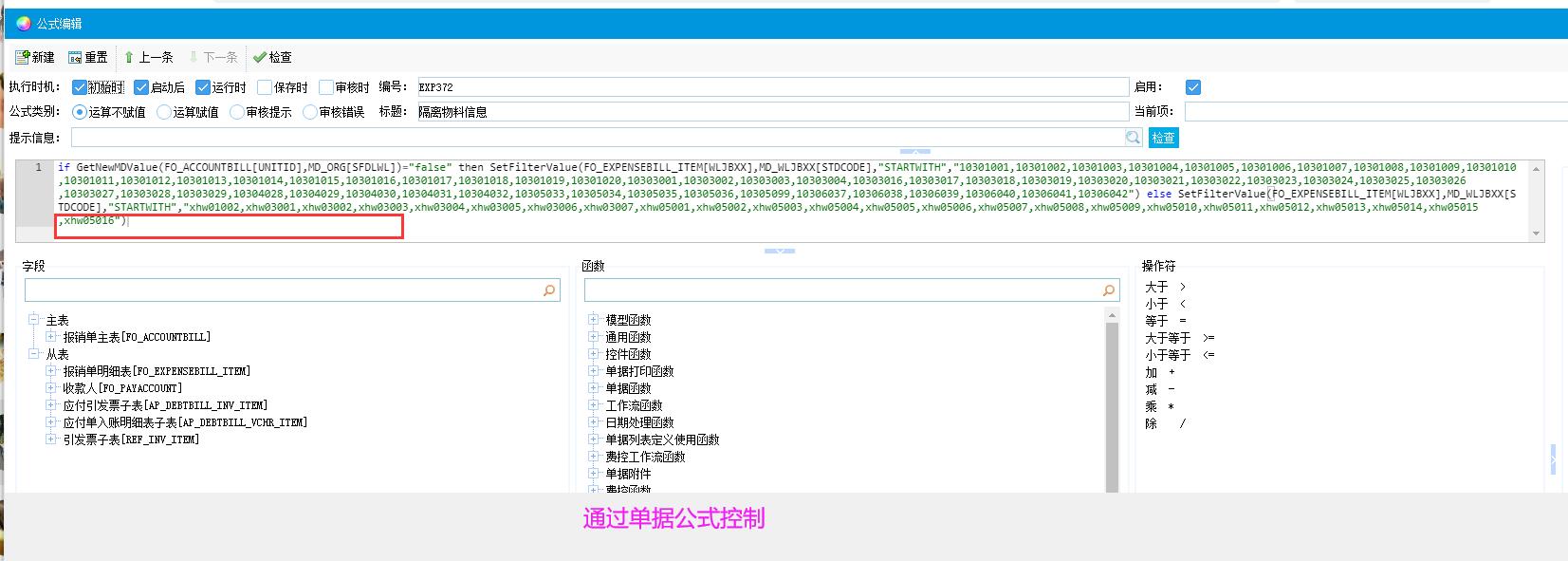Click search icon in 字段 search box
Image resolution: width=1568 pixels, height=561 pixels.
point(548,290)
